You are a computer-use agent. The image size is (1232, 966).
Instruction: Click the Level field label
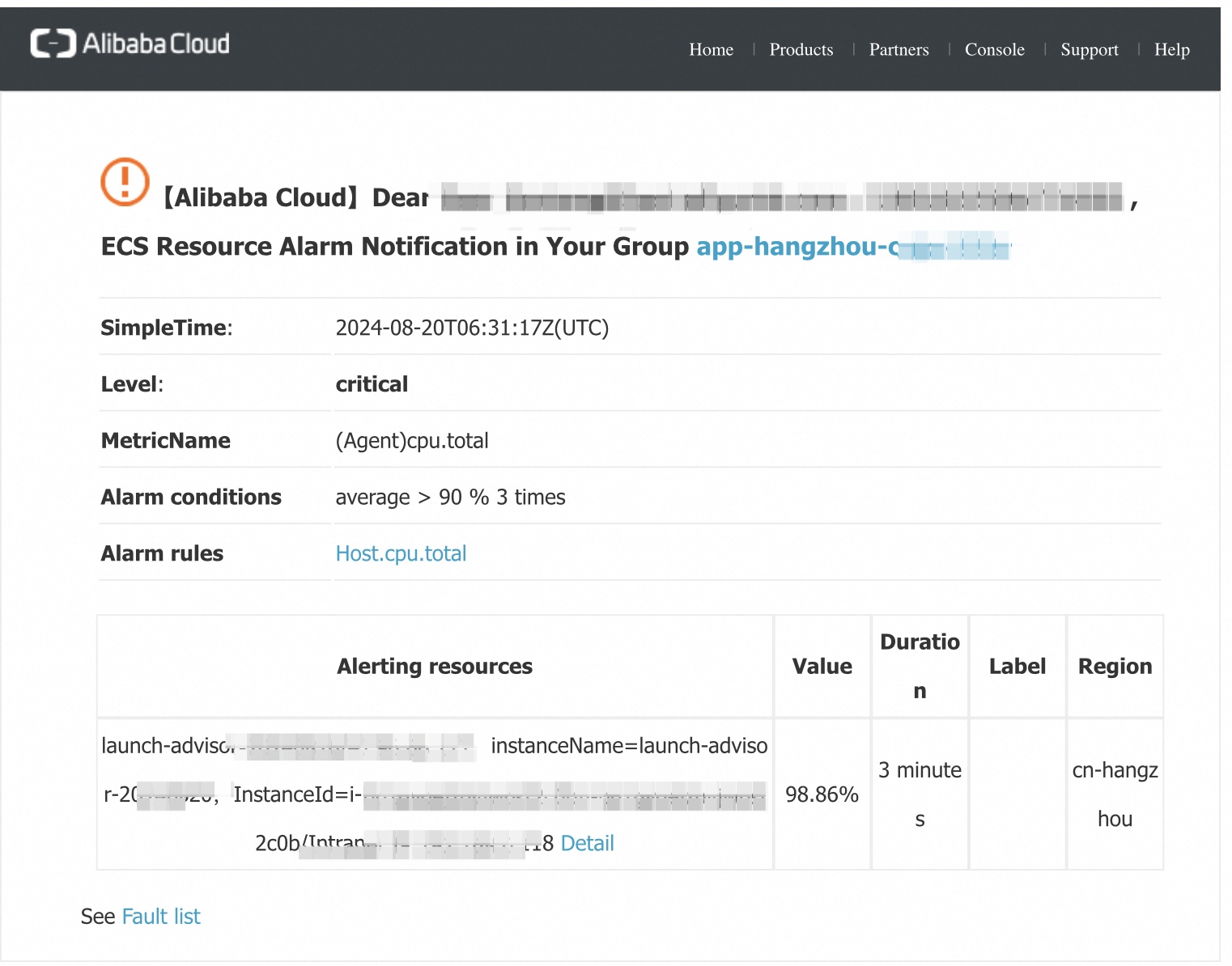132,384
